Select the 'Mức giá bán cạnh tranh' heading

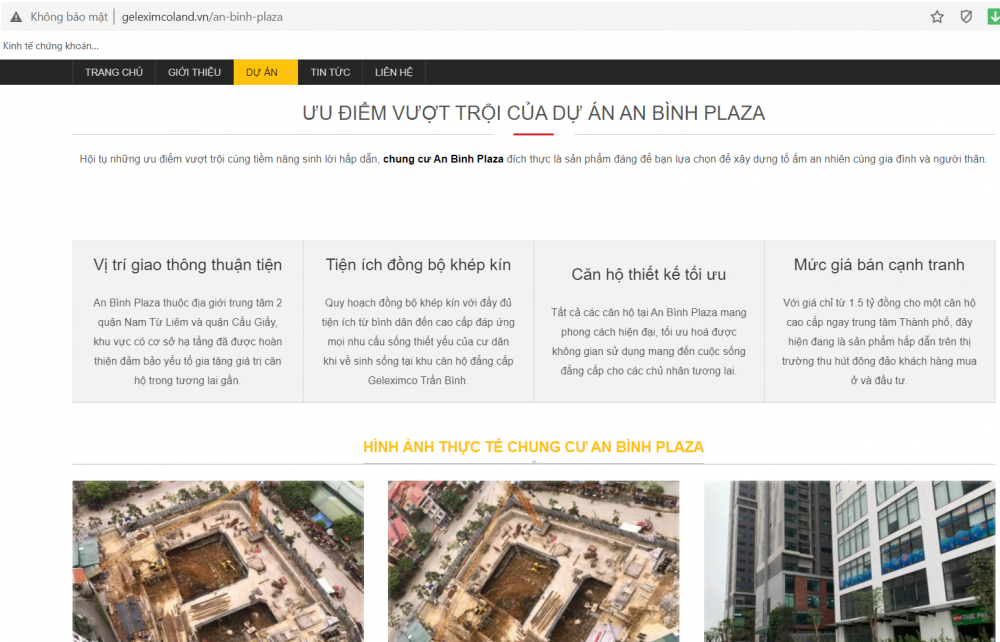pos(879,265)
